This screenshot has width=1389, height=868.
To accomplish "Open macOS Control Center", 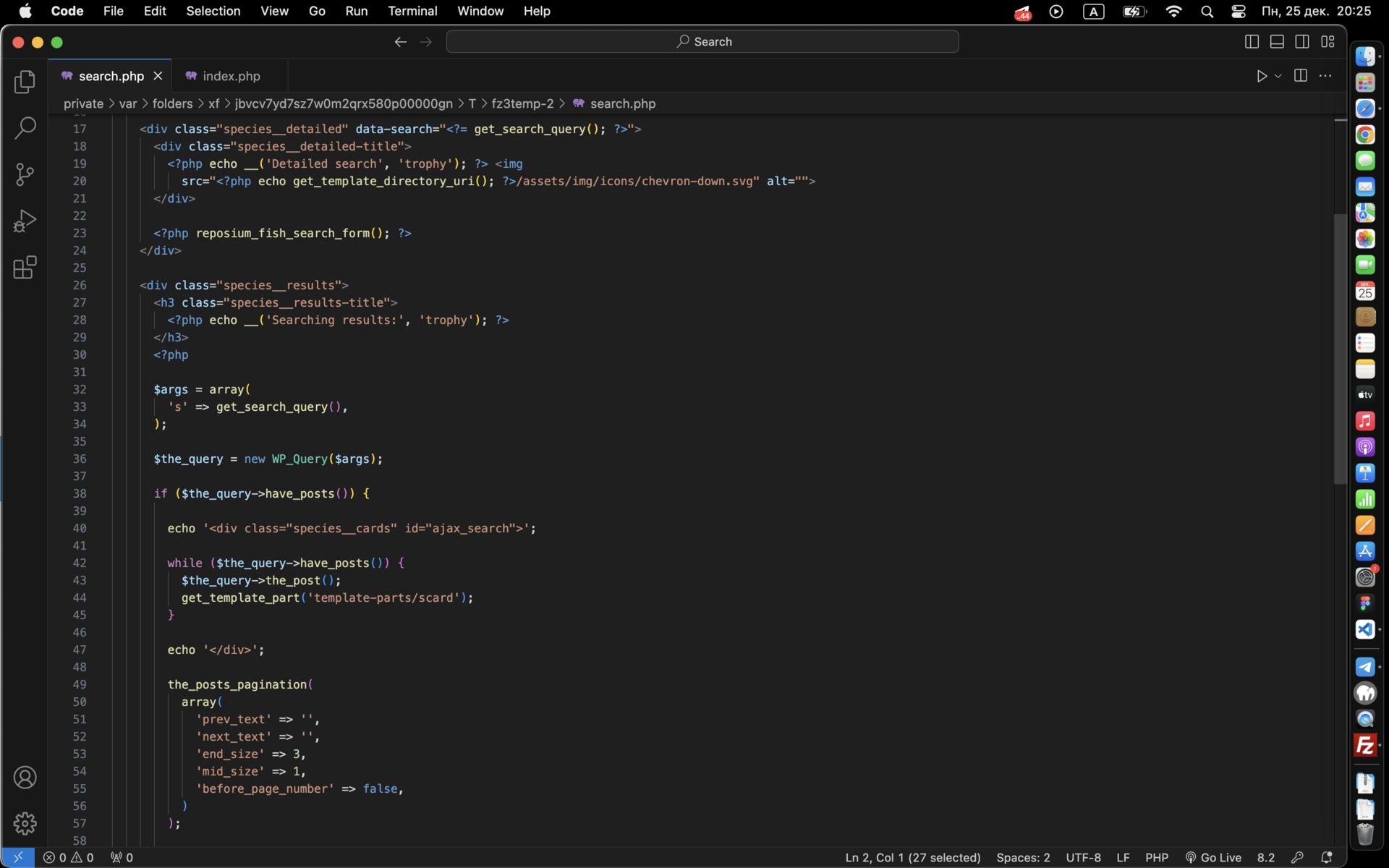I will pyautogui.click(x=1238, y=11).
